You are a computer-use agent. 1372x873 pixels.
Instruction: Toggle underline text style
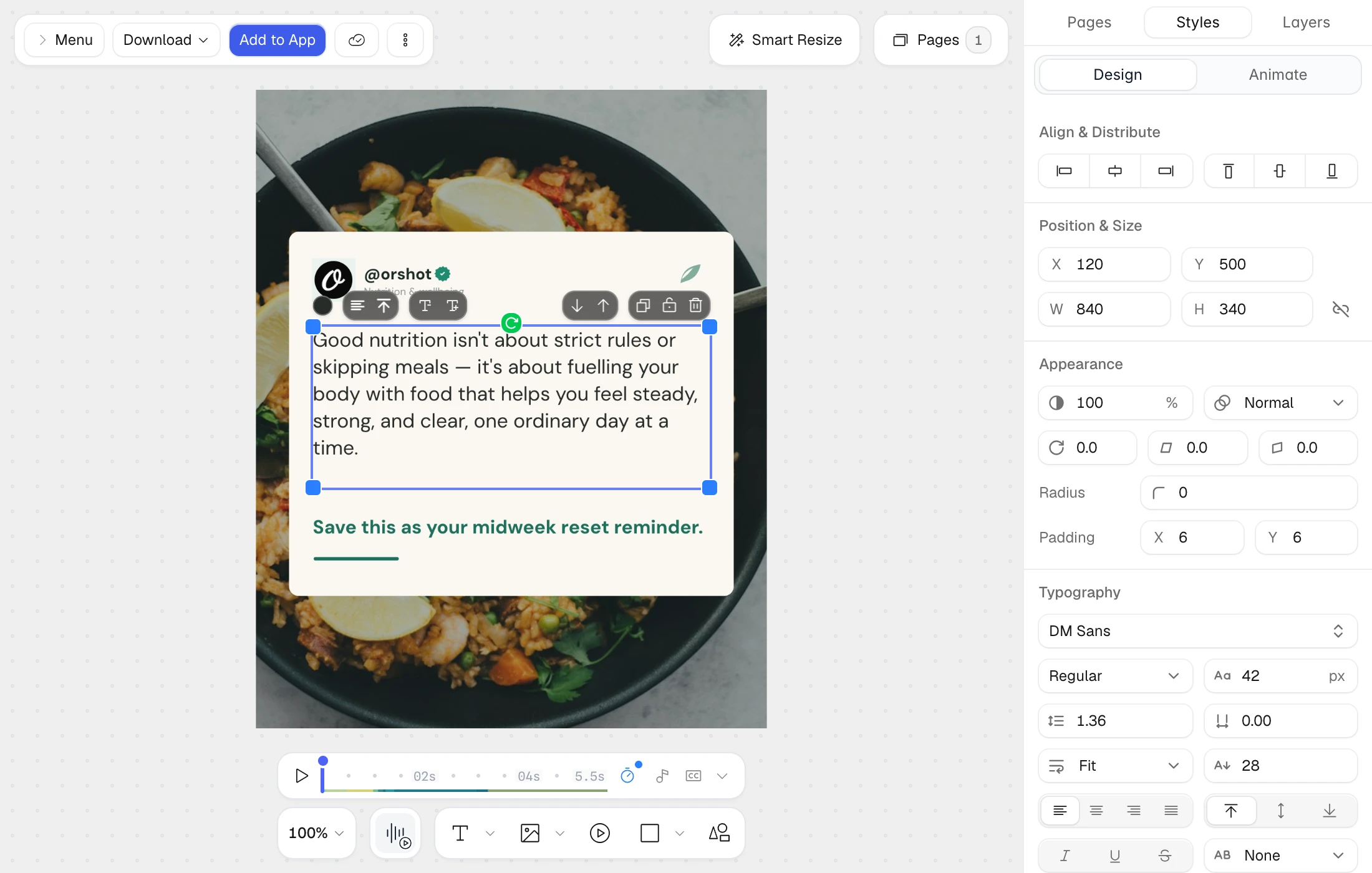pos(1115,856)
